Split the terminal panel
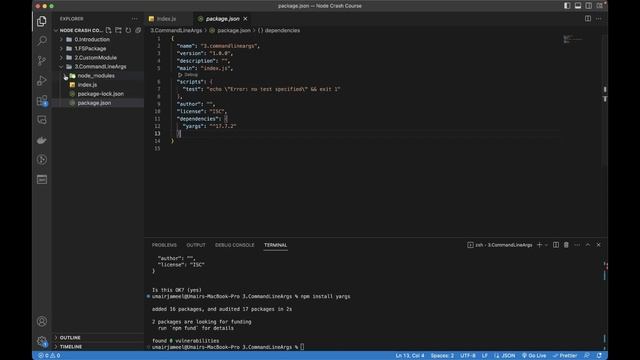The image size is (640, 360). (x=556, y=245)
